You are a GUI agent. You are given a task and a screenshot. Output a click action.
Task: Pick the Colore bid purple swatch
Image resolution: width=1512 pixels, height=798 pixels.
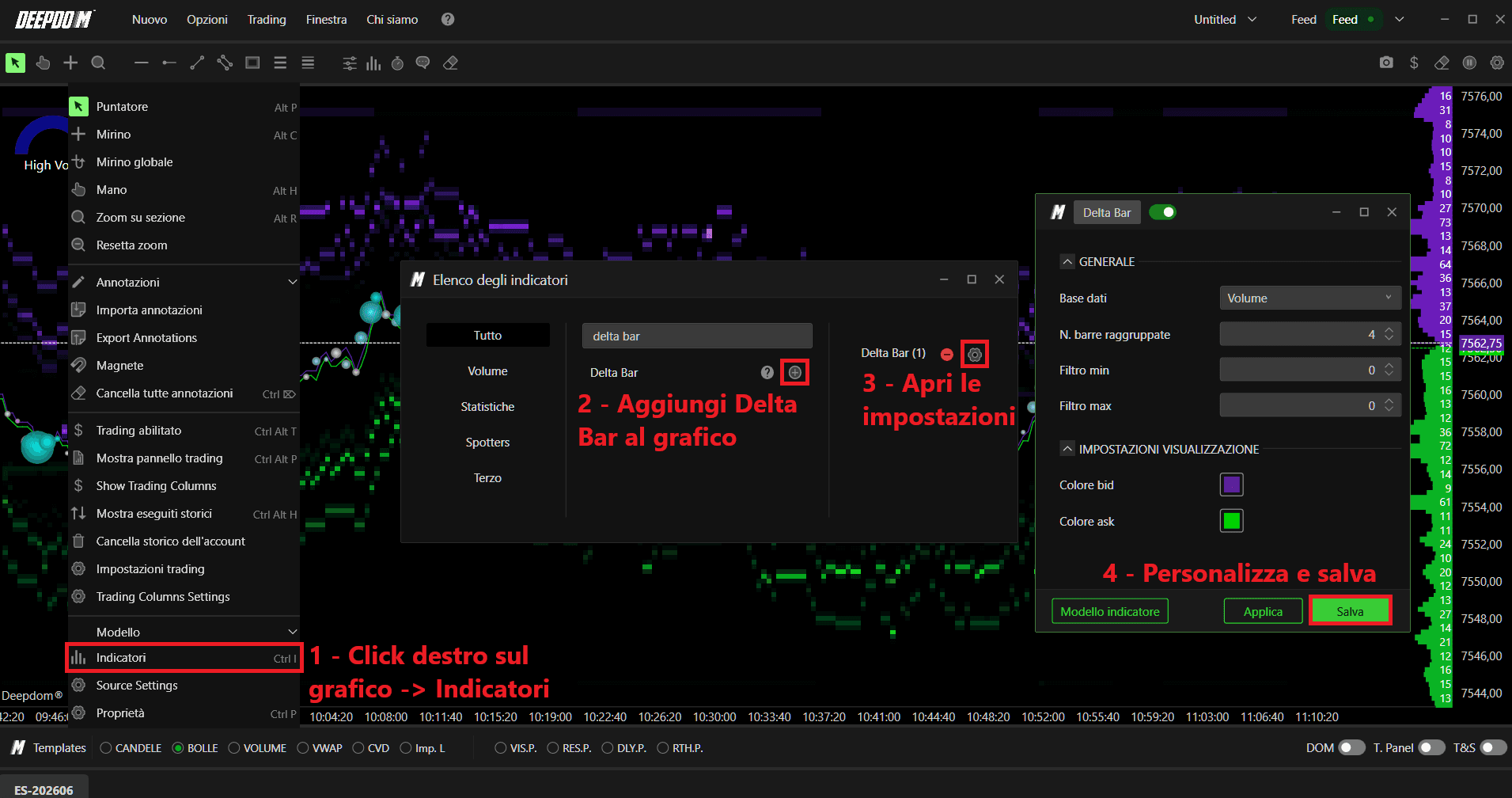[x=1232, y=484]
